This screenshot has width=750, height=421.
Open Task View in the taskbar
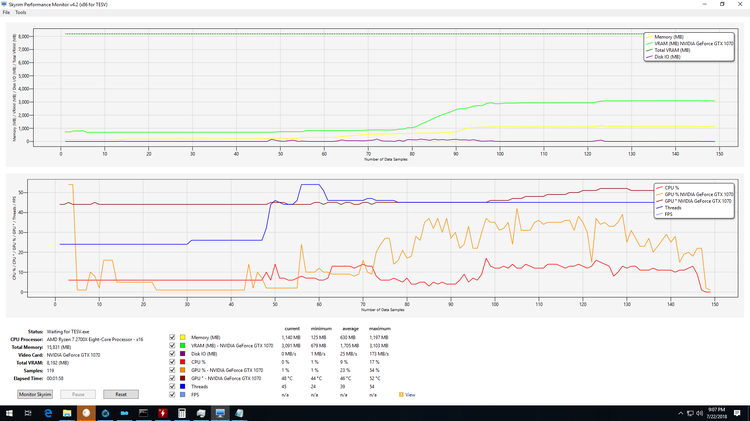tap(28, 413)
